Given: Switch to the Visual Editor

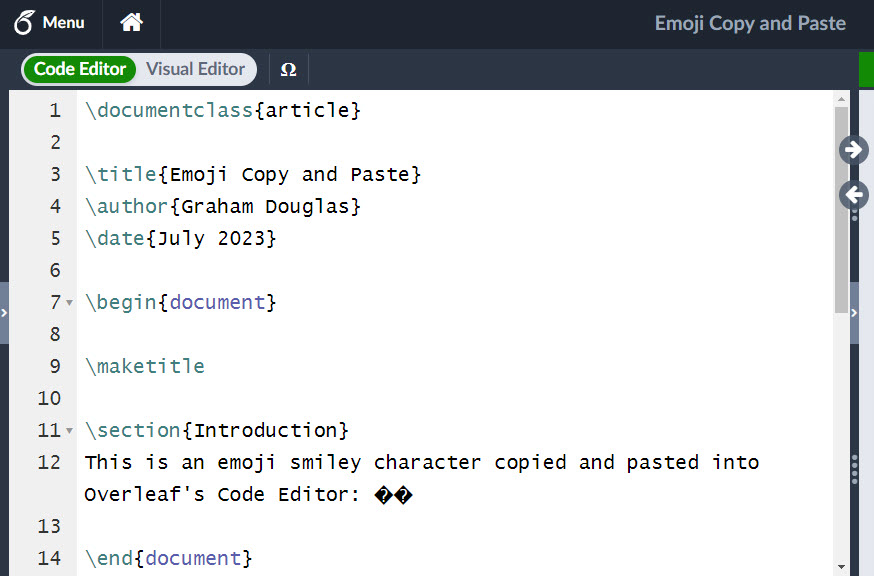Looking at the screenshot, I should (x=195, y=69).
